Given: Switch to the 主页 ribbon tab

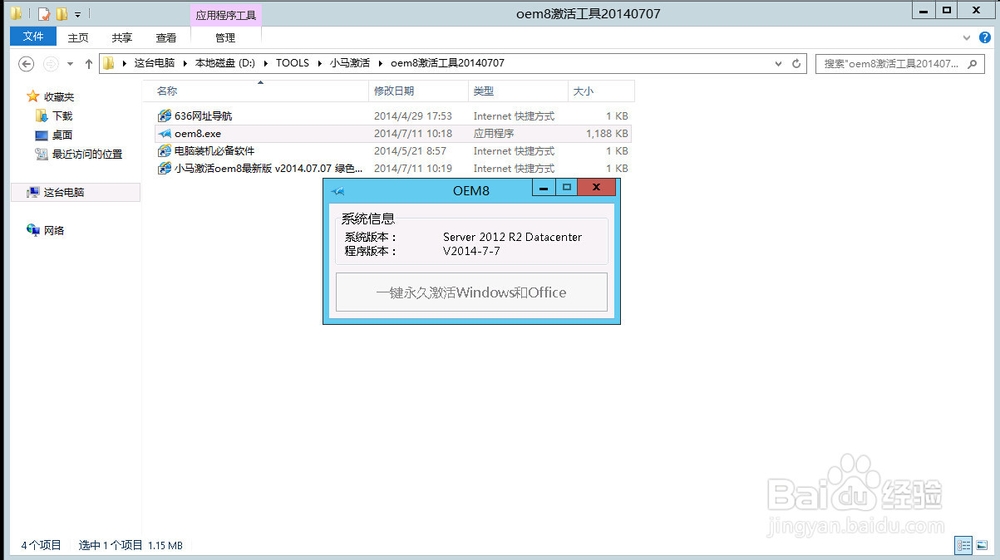Looking at the screenshot, I should (x=78, y=38).
